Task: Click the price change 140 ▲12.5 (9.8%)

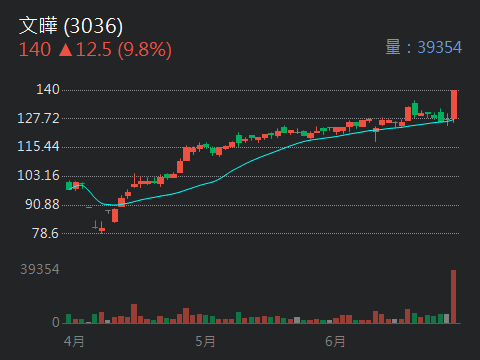Action: [95, 50]
